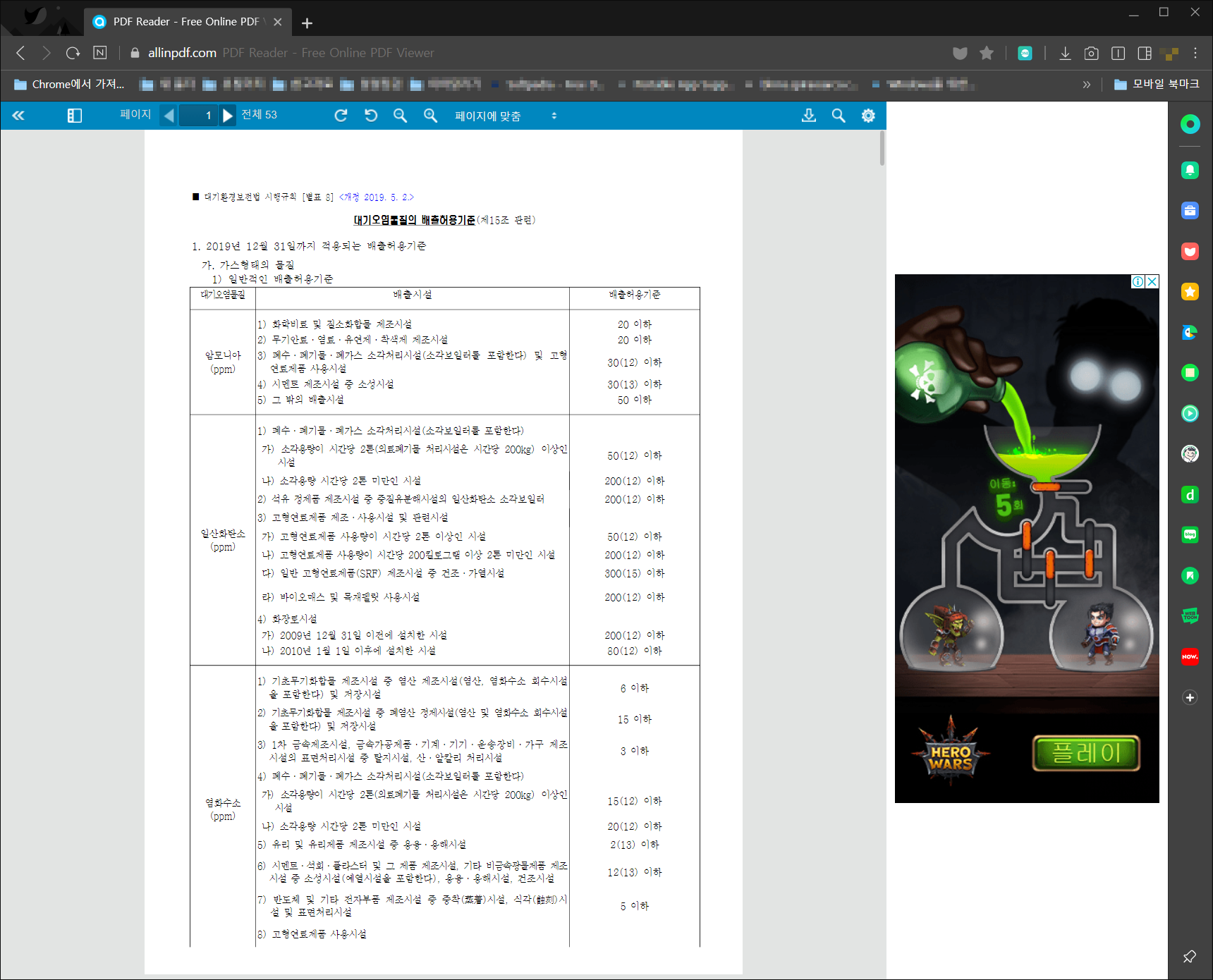Click the browser forward arrow
The height and width of the screenshot is (980, 1213).
click(47, 53)
